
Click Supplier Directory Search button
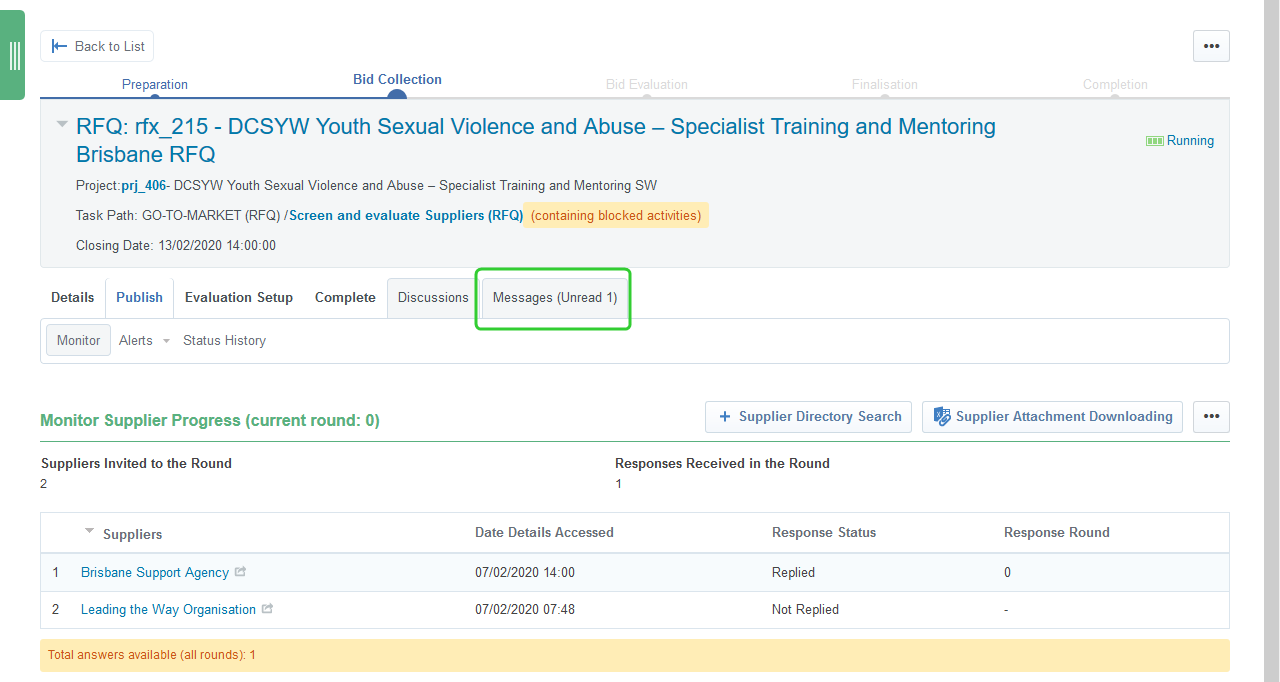click(x=808, y=417)
